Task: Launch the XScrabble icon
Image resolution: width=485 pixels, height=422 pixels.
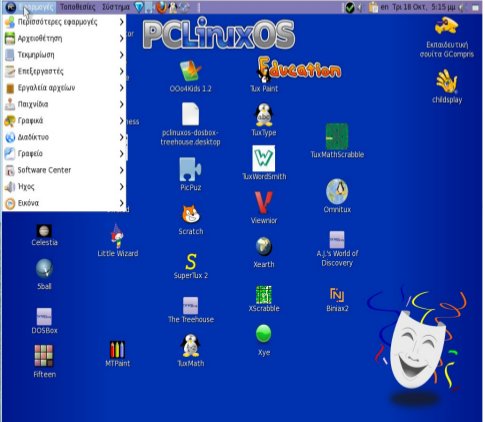Action: coord(264,295)
